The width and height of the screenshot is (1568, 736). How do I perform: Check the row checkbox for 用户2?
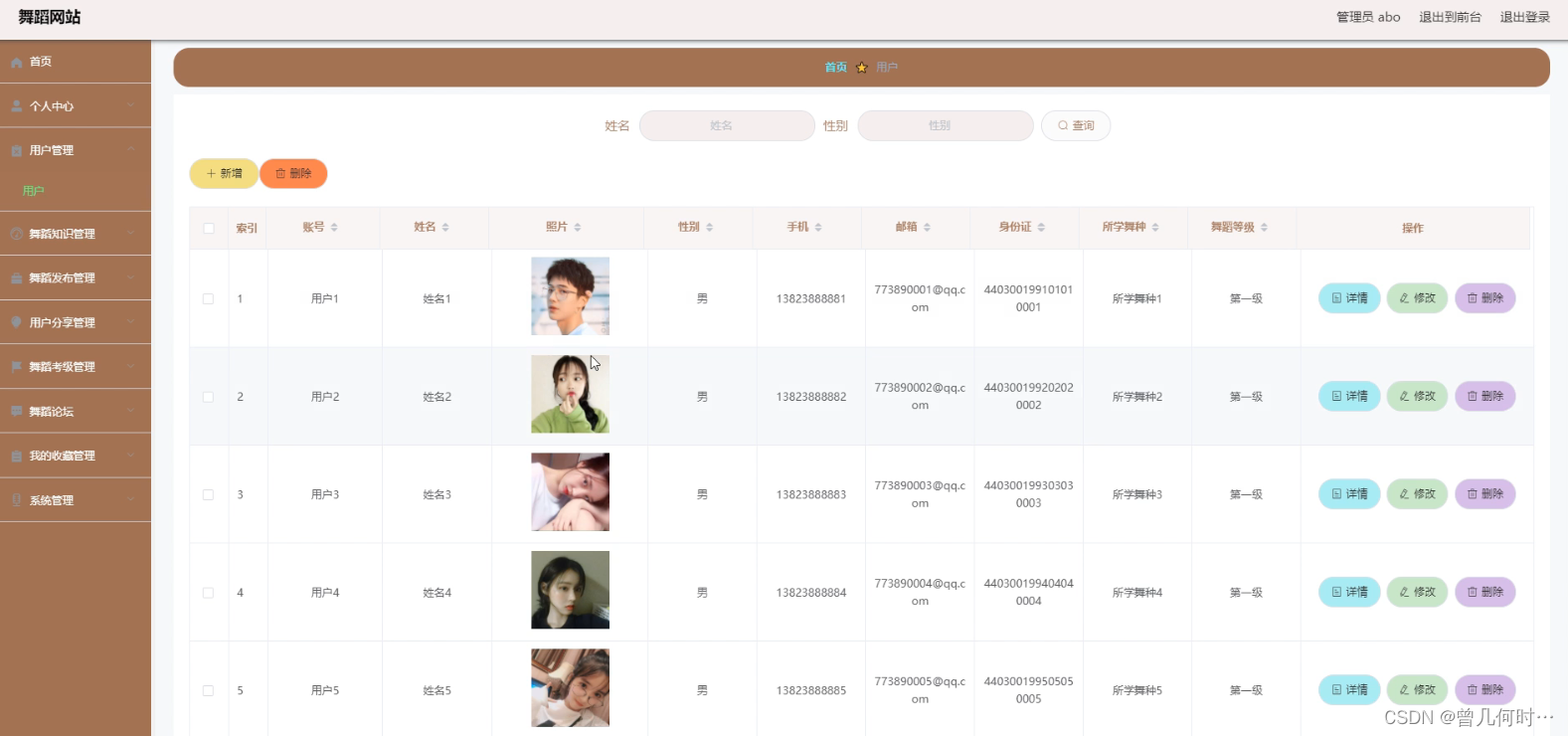[x=208, y=397]
